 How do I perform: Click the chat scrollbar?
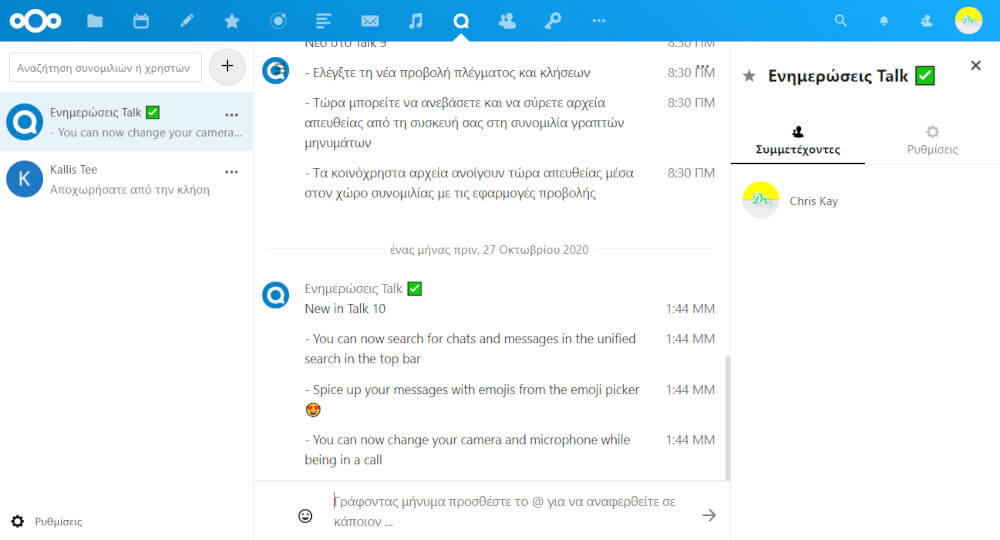tap(728, 418)
